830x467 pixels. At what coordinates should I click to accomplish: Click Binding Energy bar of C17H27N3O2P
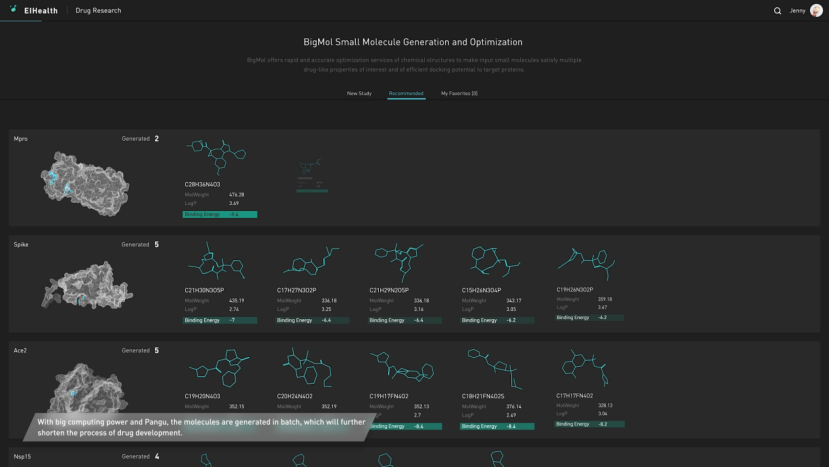click(312, 320)
